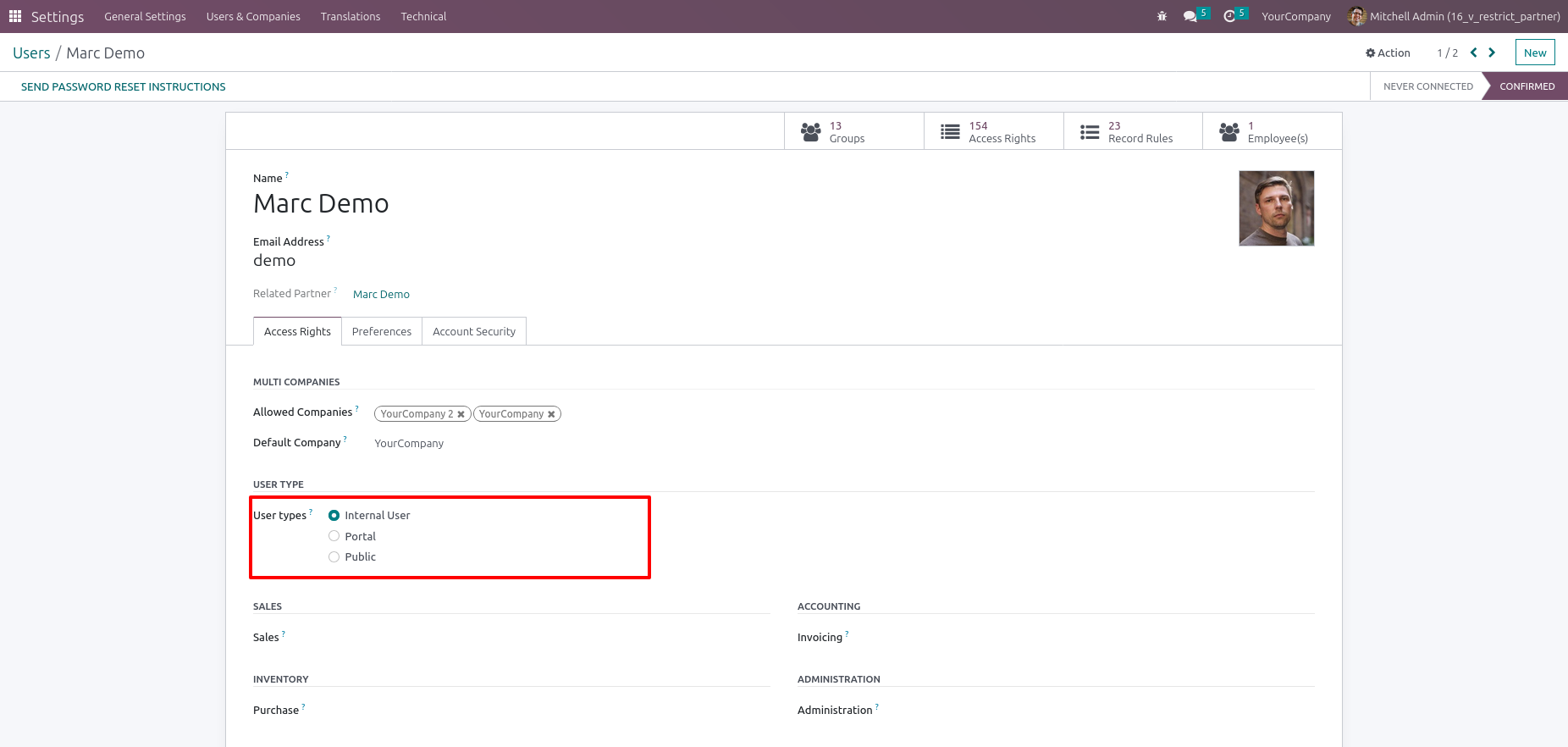Show help tooltip for Sales label
The height and width of the screenshot is (747, 1568).
pos(284,634)
